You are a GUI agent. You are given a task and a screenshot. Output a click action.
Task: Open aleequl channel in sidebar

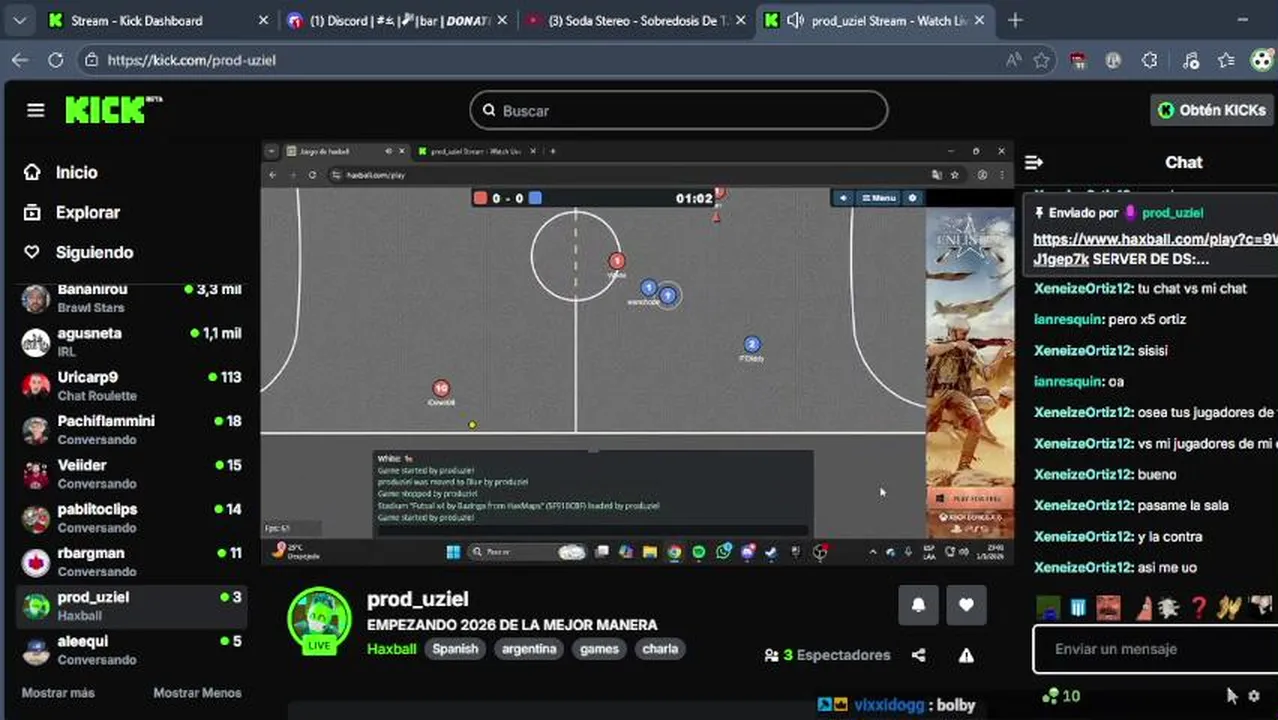pyautogui.click(x=132, y=649)
